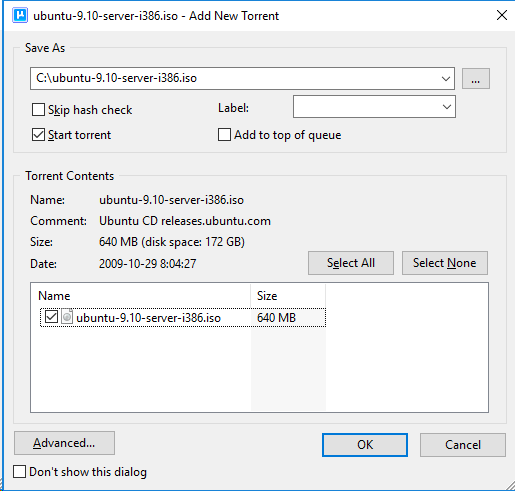Open Advanced torrent settings
515x491 pixels.
(x=64, y=443)
